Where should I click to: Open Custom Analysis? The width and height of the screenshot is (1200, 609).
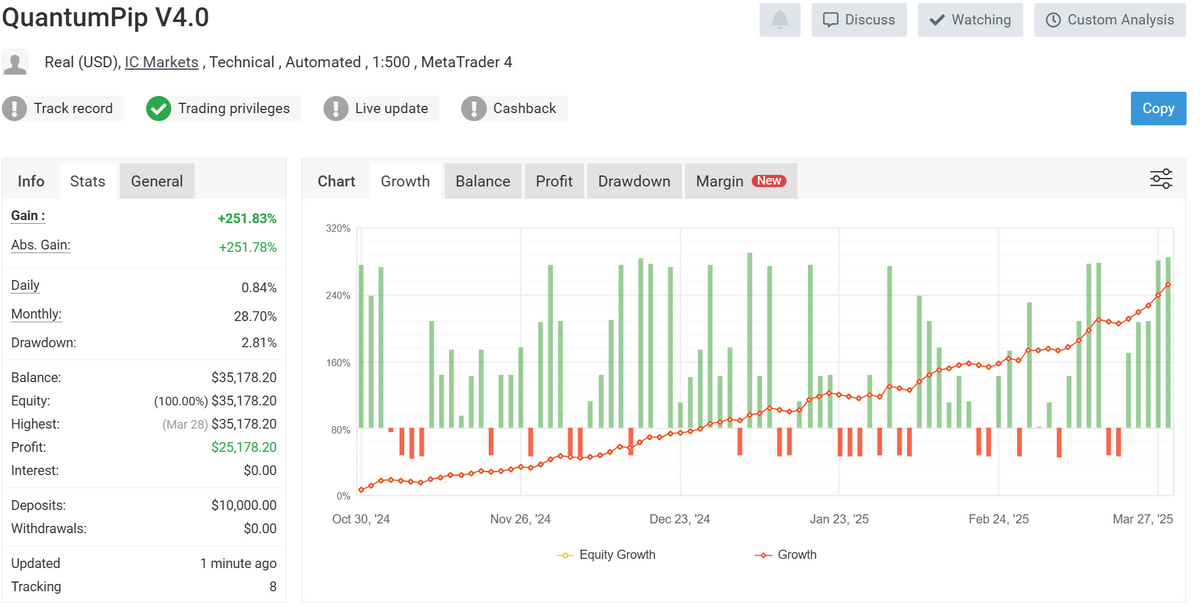coord(1108,20)
